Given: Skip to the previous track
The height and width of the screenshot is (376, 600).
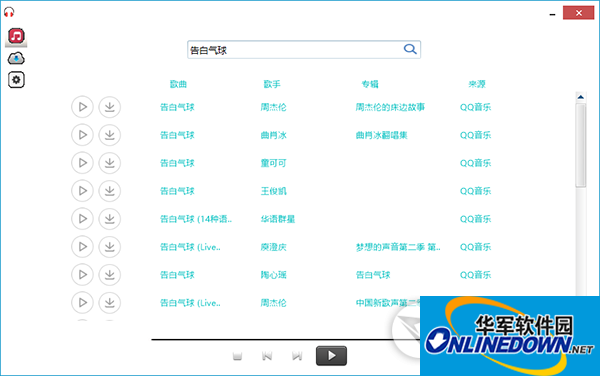Looking at the screenshot, I should pos(267,356).
